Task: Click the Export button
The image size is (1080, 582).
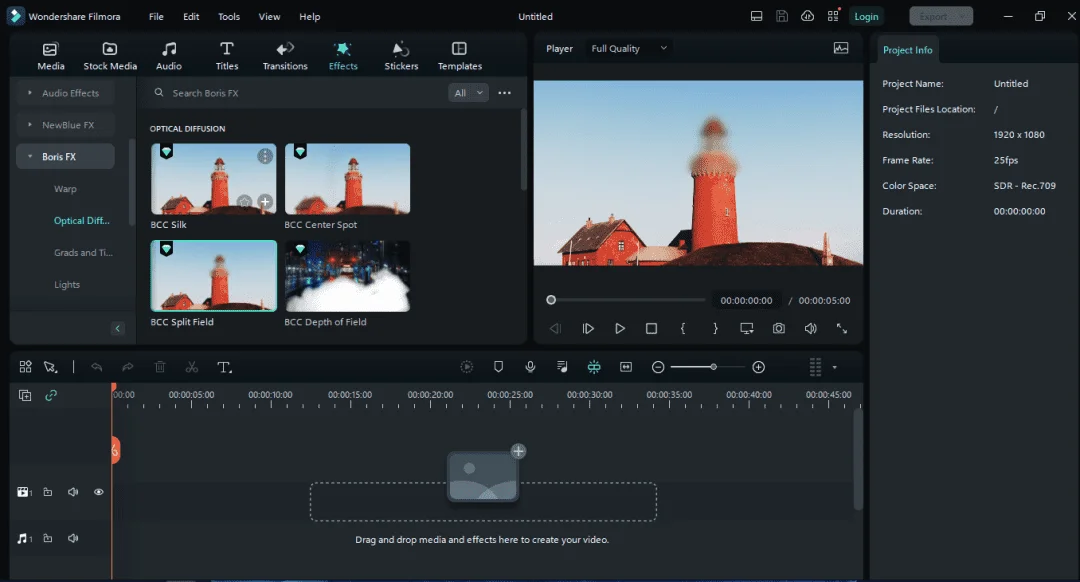Action: (x=941, y=17)
